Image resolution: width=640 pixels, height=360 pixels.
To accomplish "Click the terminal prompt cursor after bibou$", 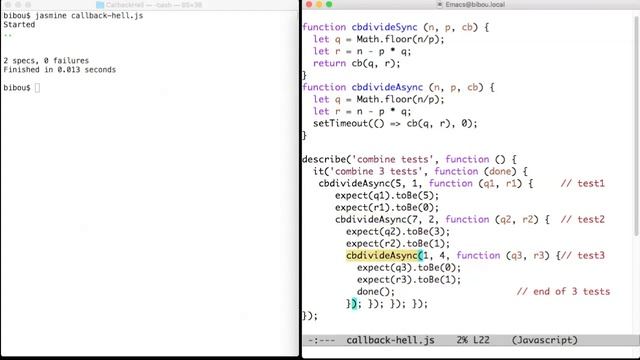I will [37, 88].
